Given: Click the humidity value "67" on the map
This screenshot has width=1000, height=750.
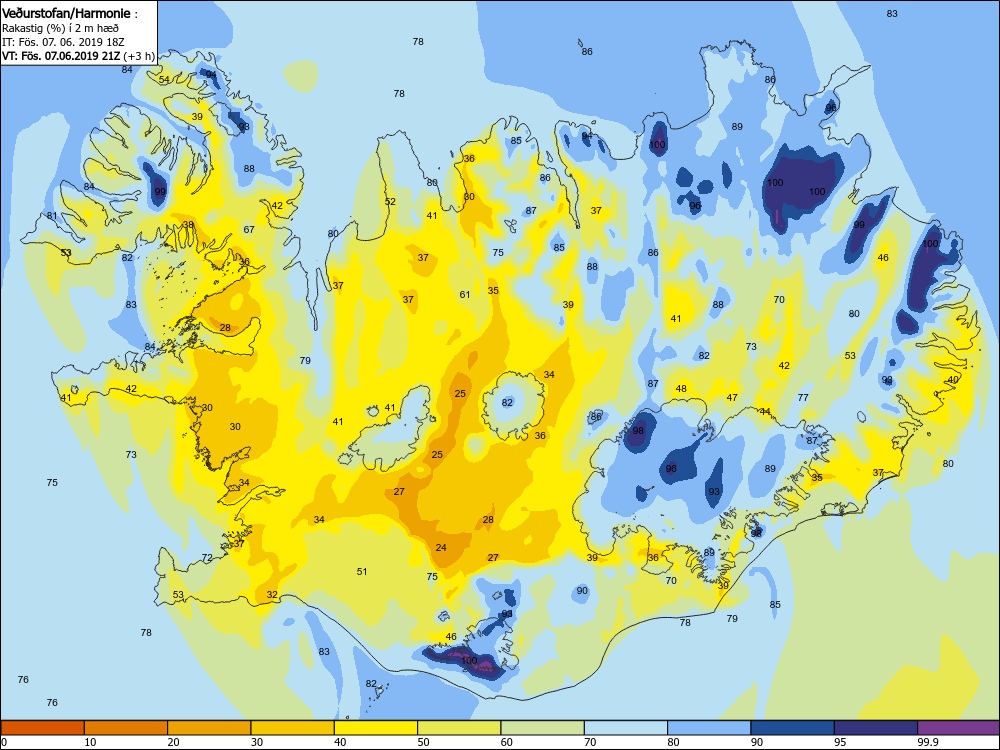Looking at the screenshot, I should (x=249, y=229).
